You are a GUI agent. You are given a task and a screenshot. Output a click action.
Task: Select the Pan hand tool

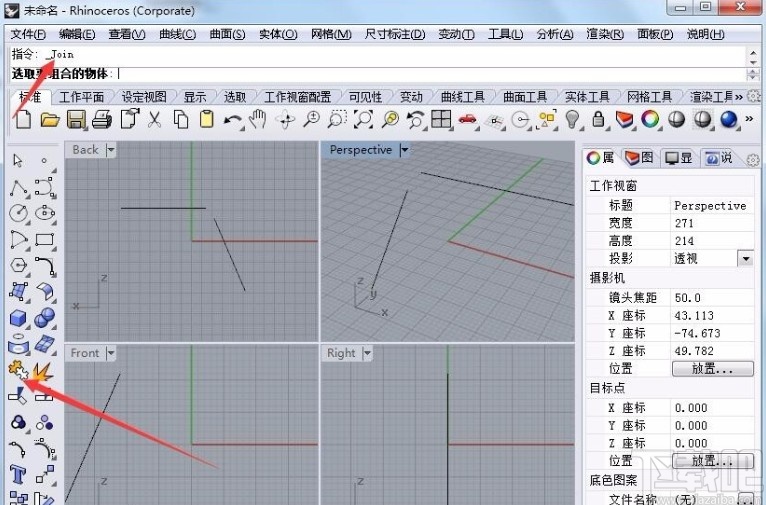[x=257, y=119]
